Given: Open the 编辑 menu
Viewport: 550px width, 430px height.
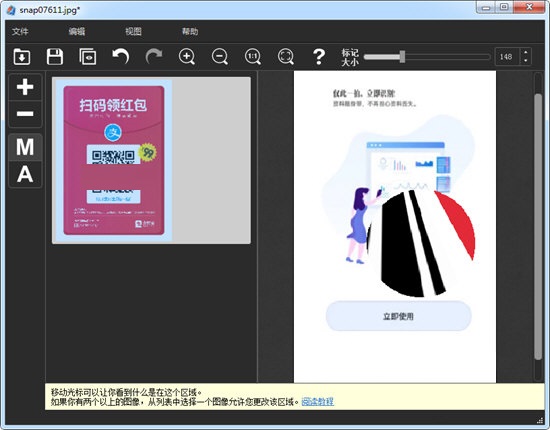Looking at the screenshot, I should click(x=77, y=32).
